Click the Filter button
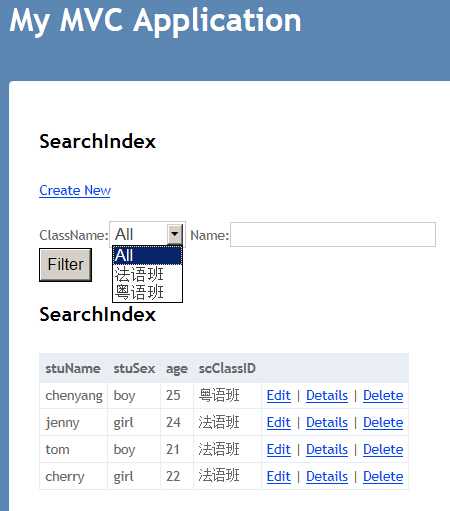 pos(65,265)
